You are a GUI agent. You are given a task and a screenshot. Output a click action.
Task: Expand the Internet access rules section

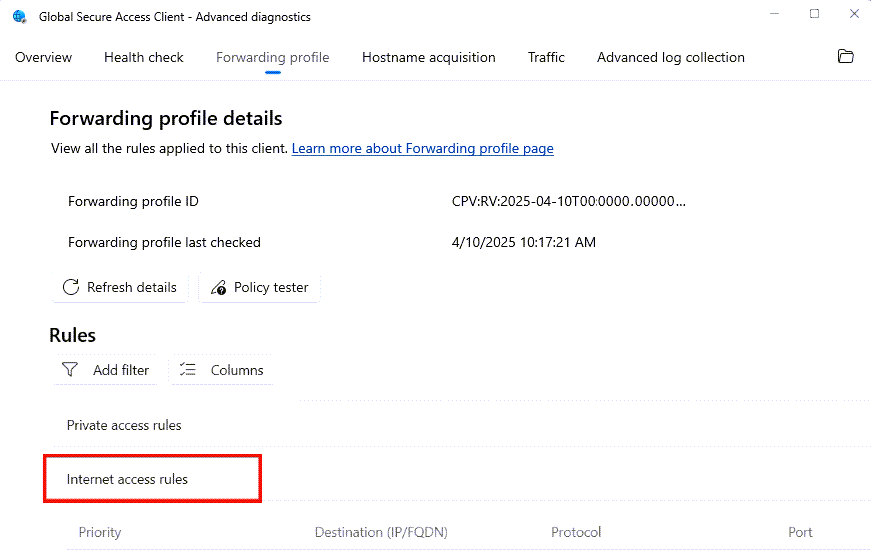[127, 479]
